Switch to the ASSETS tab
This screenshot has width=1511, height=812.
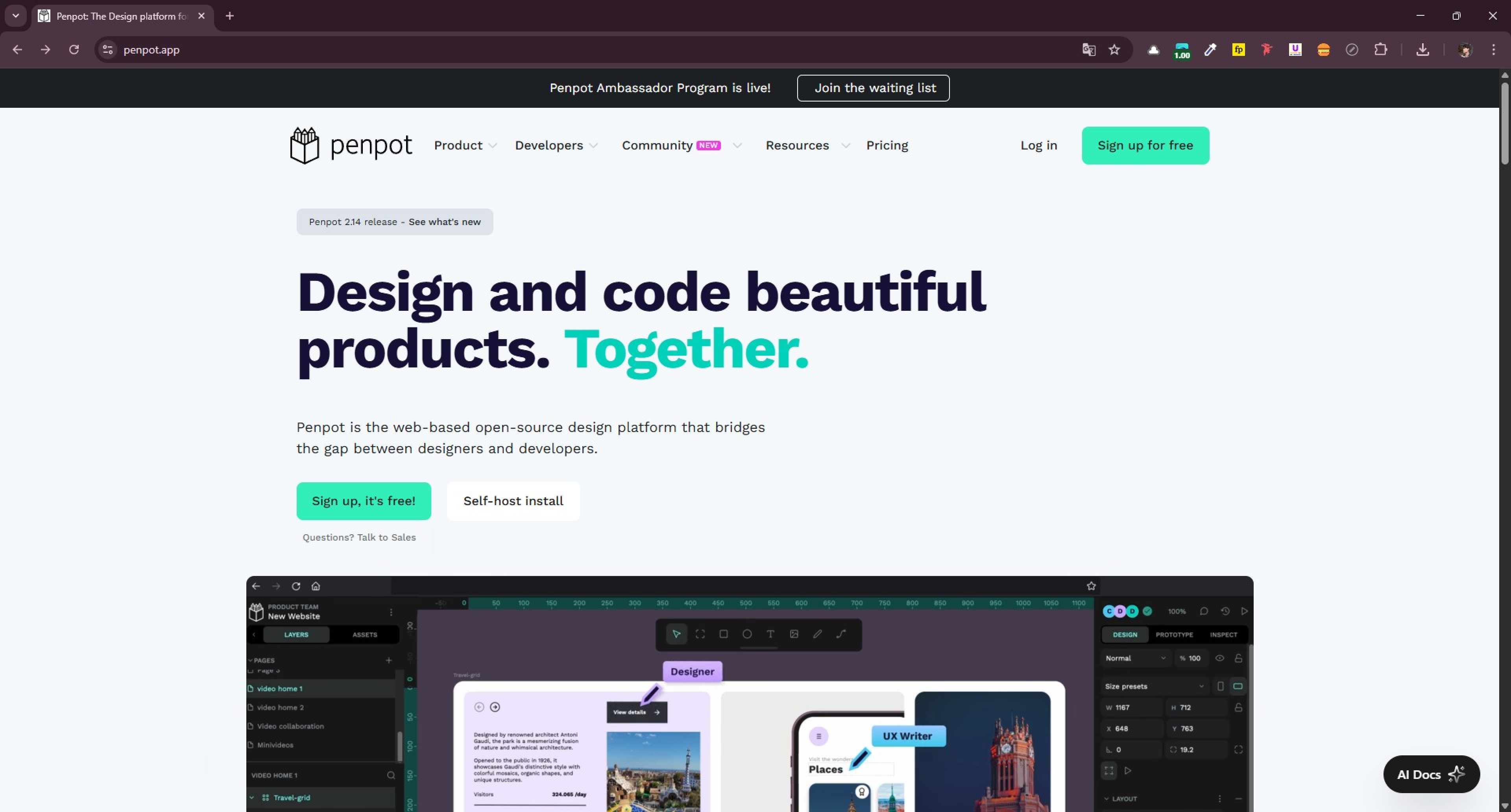coord(365,634)
